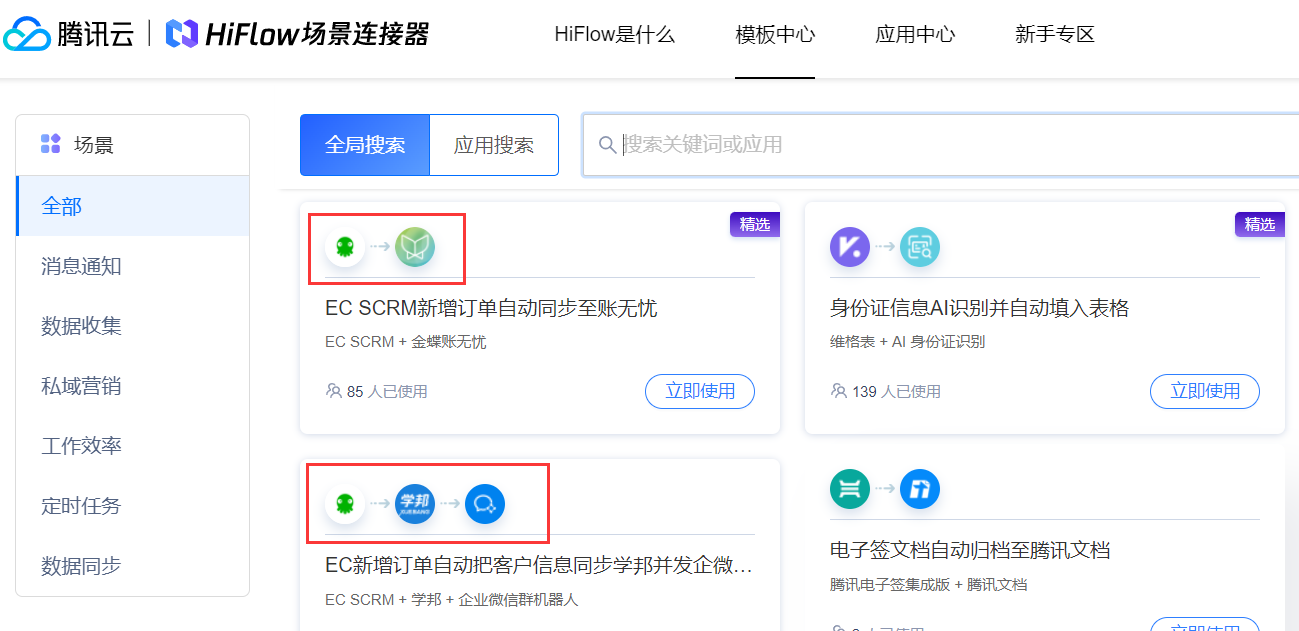Click the blue 腾讯文档 icon
Image resolution: width=1299 pixels, height=631 pixels.
click(x=919, y=489)
